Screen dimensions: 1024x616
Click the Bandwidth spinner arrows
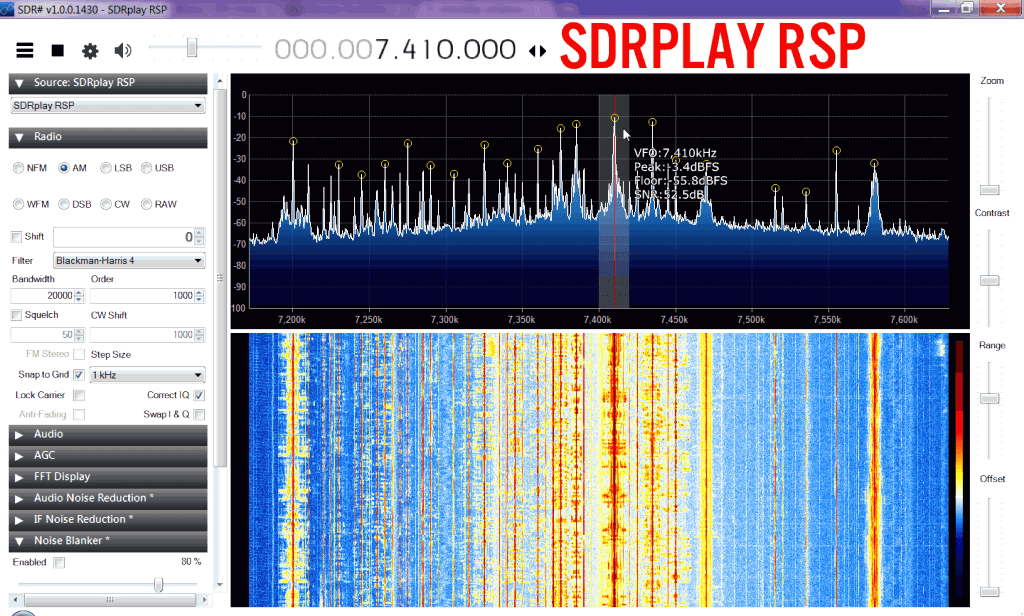80,296
